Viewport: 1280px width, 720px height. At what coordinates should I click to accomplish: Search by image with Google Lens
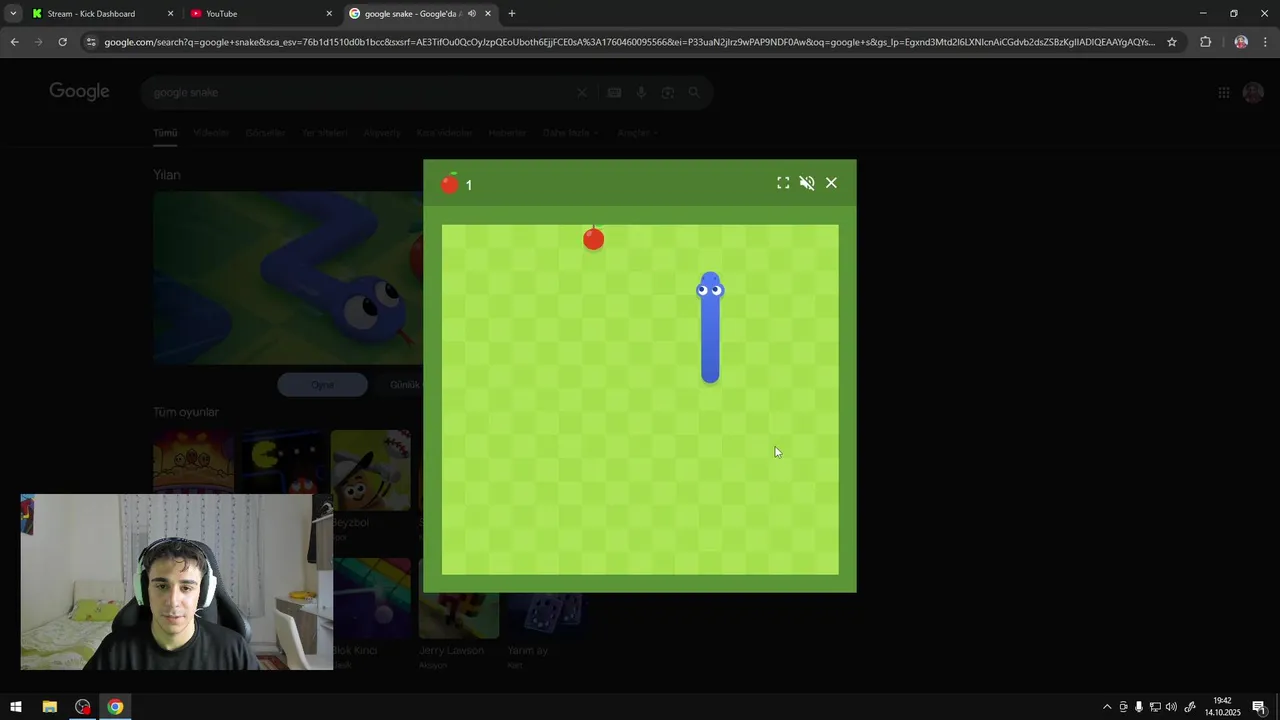pos(667,92)
